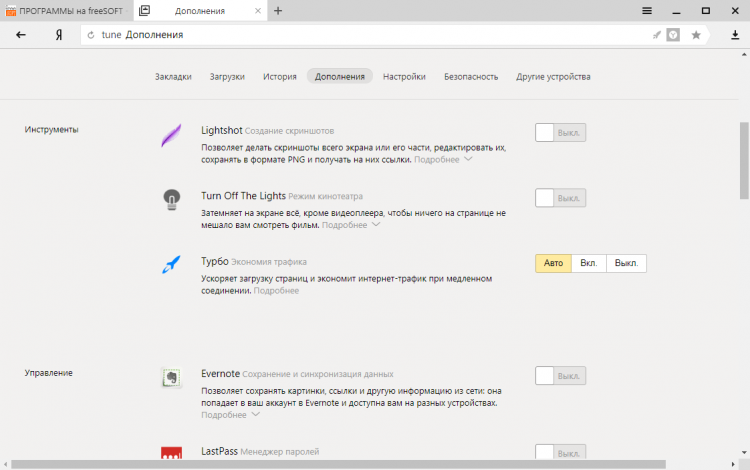
Task: Close the Дополнения tab
Action: [x=258, y=11]
